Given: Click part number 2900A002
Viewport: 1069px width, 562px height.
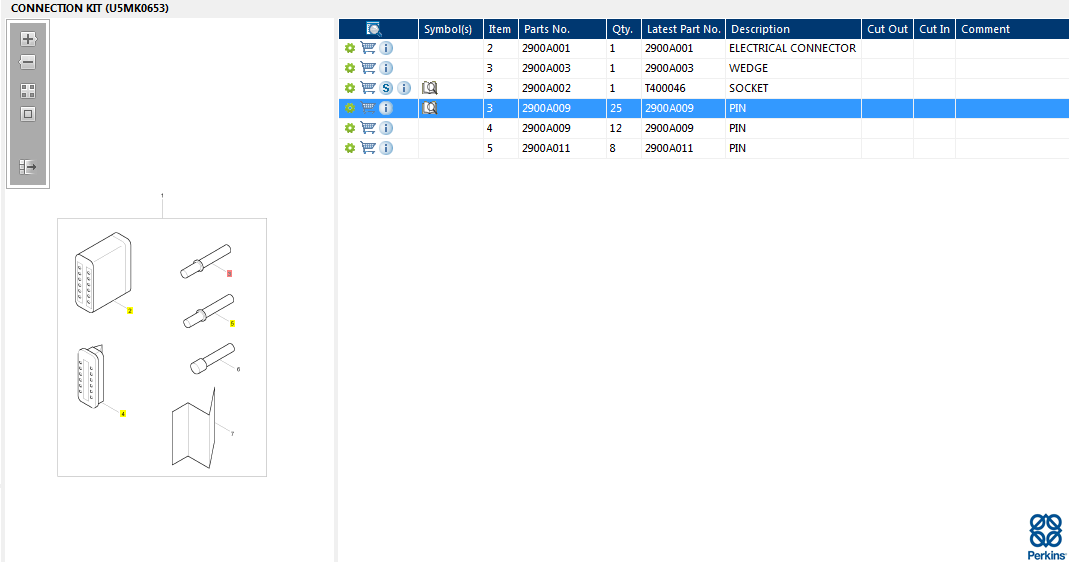Looking at the screenshot, I should 546,88.
